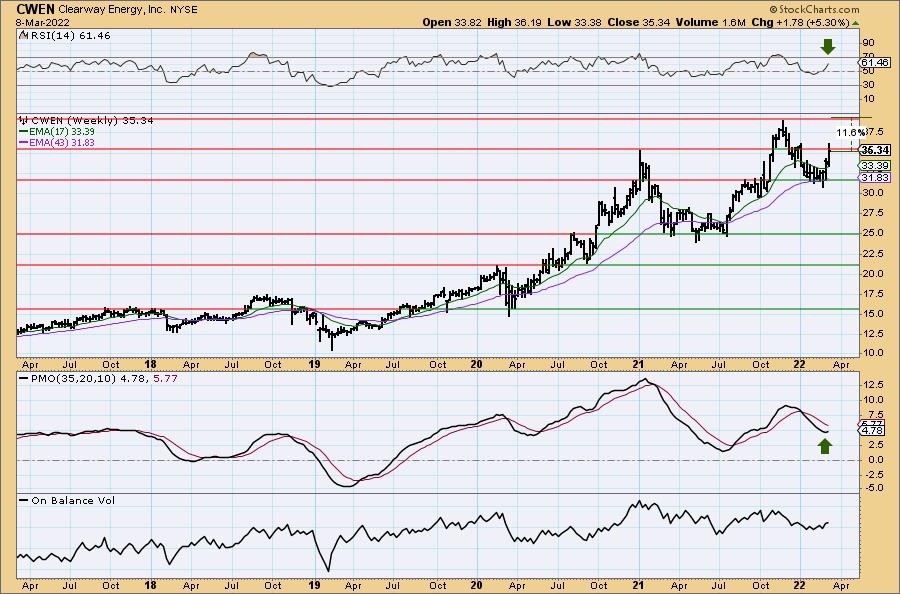Open the StockCharts.com copyright link

(x=814, y=9)
